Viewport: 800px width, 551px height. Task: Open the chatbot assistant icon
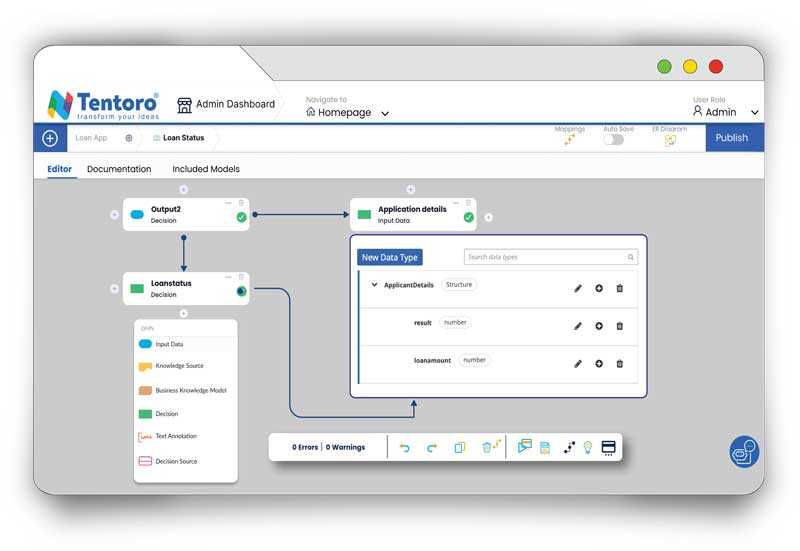[744, 452]
